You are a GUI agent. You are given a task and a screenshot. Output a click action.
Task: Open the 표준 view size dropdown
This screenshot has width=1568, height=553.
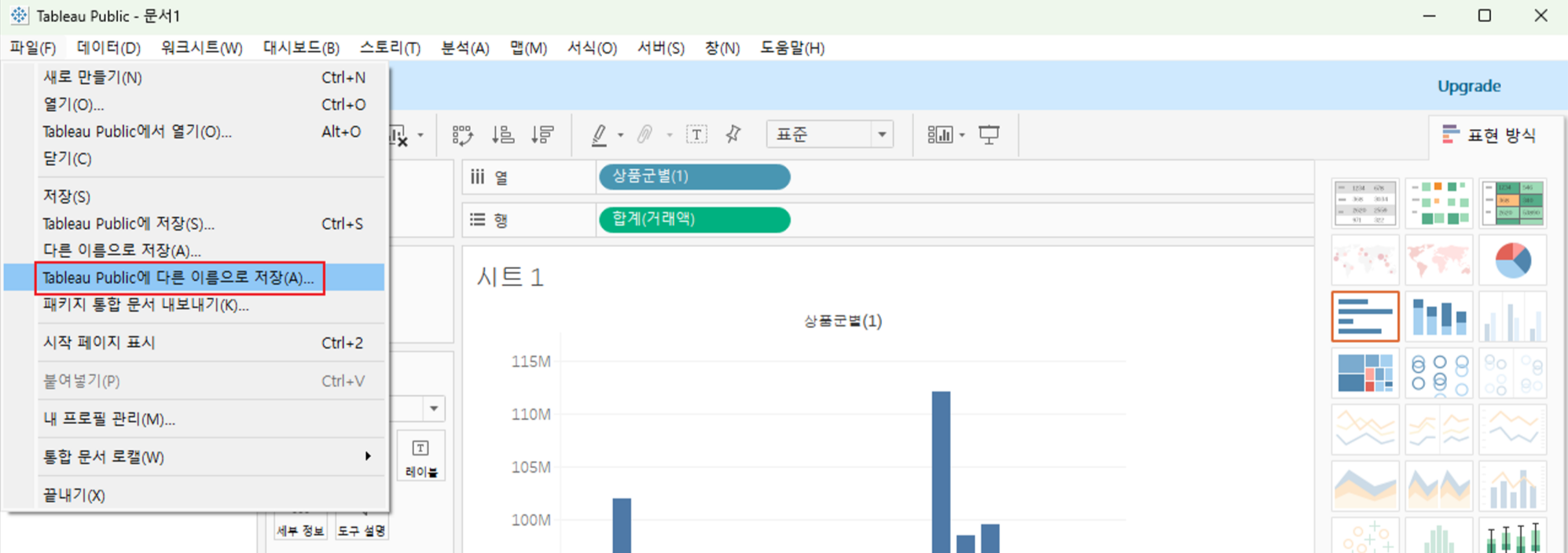point(829,135)
